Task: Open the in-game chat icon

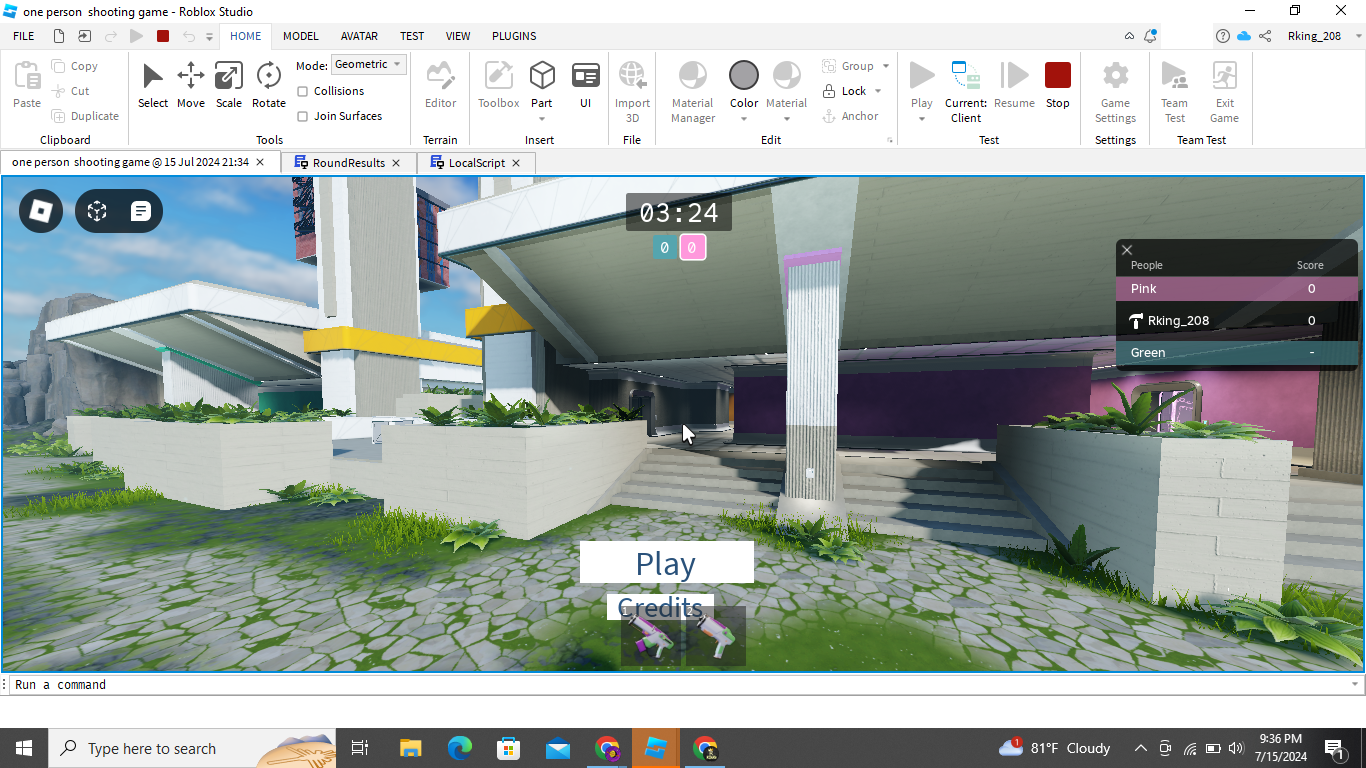Action: click(141, 211)
